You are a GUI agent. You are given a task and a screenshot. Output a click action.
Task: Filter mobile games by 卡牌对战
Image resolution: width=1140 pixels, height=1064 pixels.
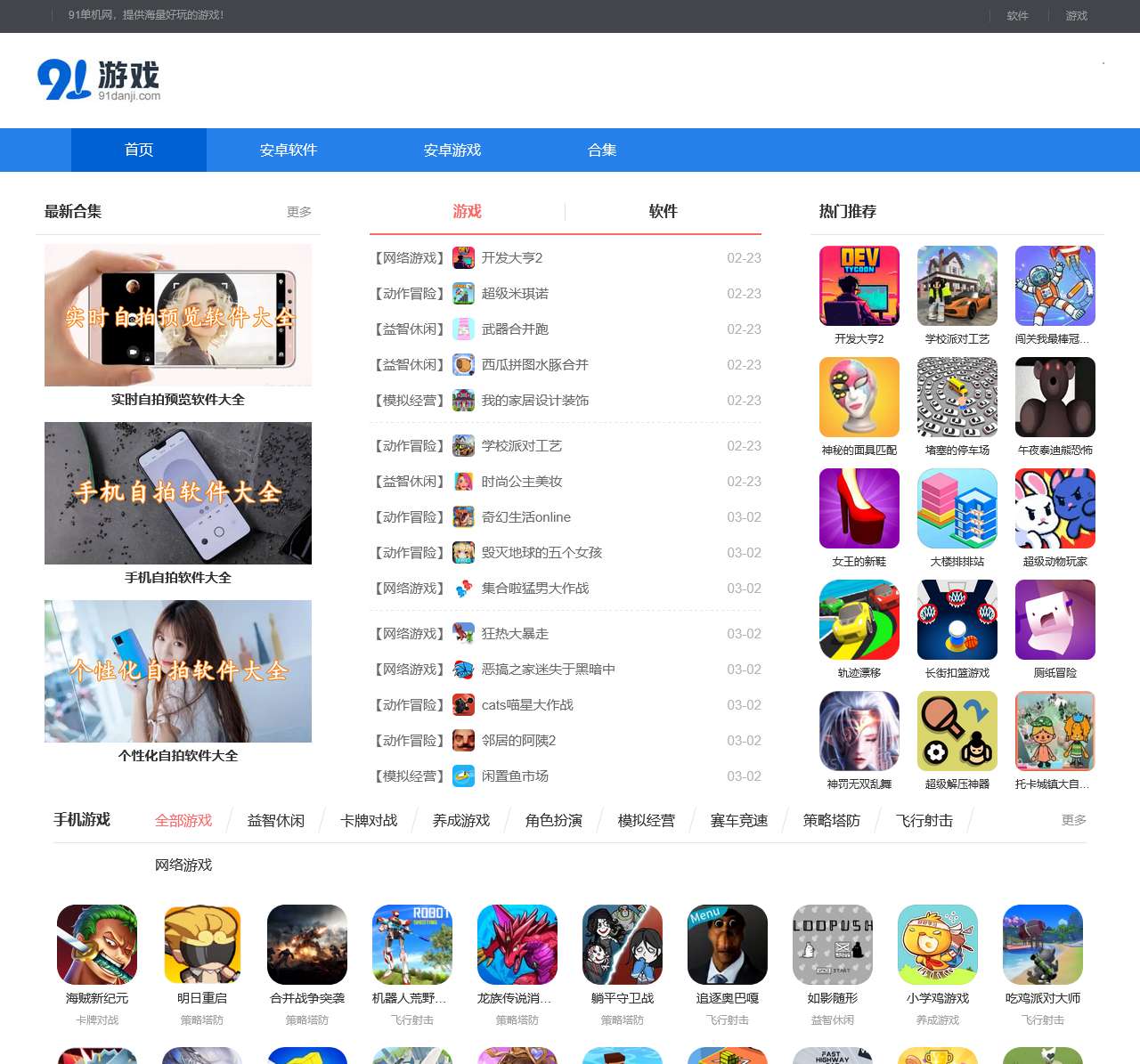pyautogui.click(x=369, y=820)
